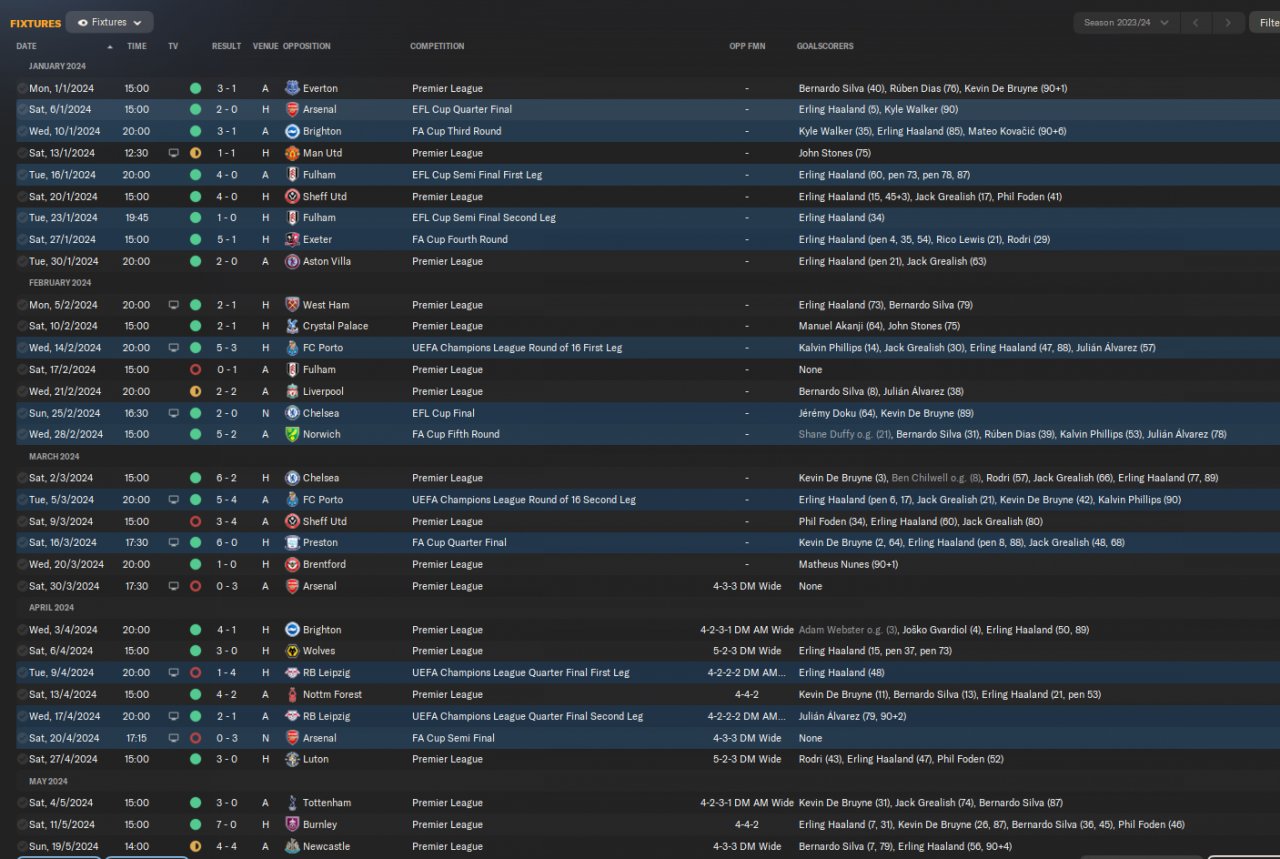Open the EFL Cup Final competition link

tap(444, 413)
